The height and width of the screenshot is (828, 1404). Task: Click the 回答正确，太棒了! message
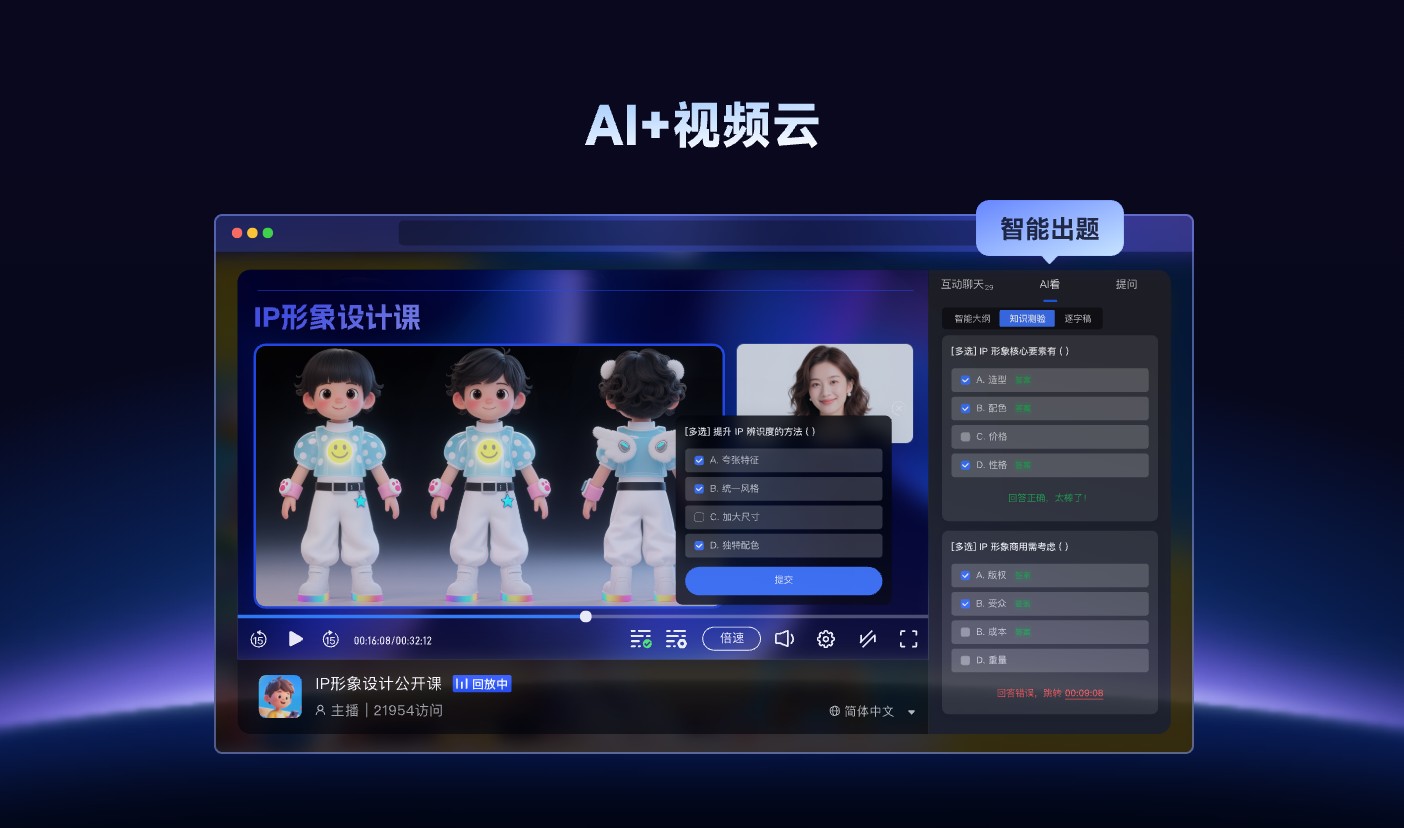coord(1048,497)
